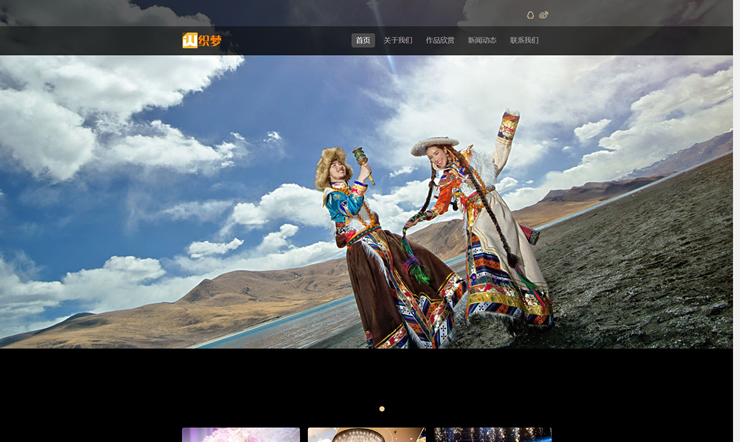The width and height of the screenshot is (740, 442).
Task: Open the Weibo social icon
Action: [544, 15]
